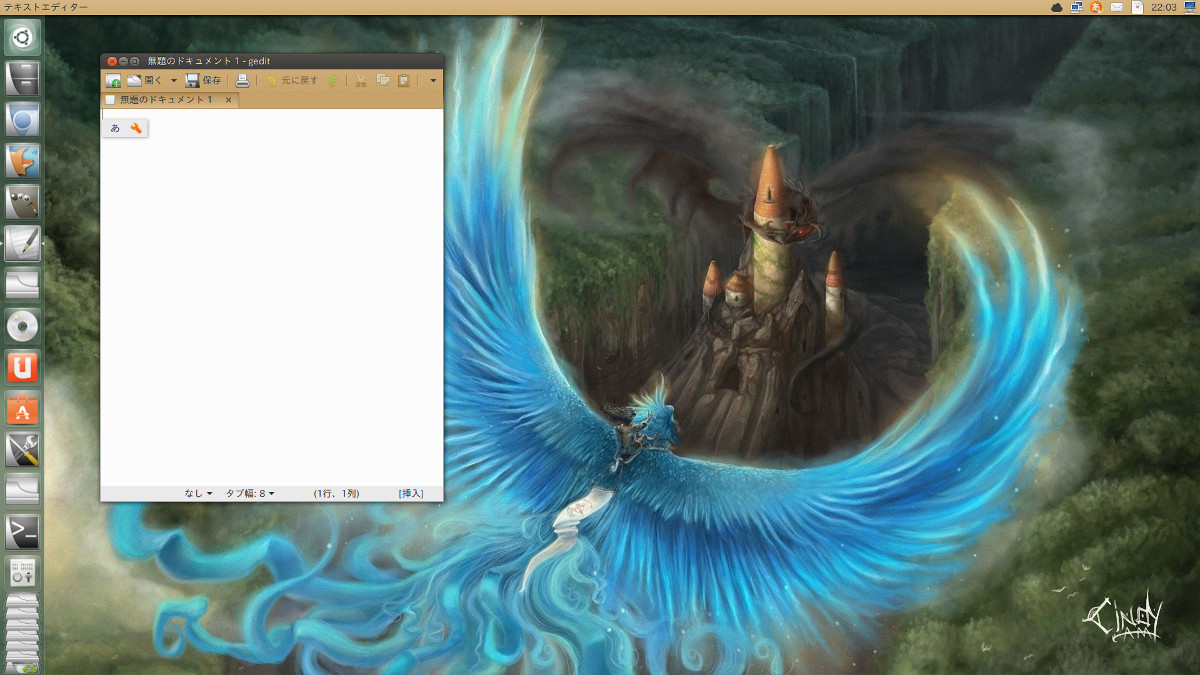Open Ubuntu One launcher icon
Image resolution: width=1200 pixels, height=675 pixels.
click(22, 367)
